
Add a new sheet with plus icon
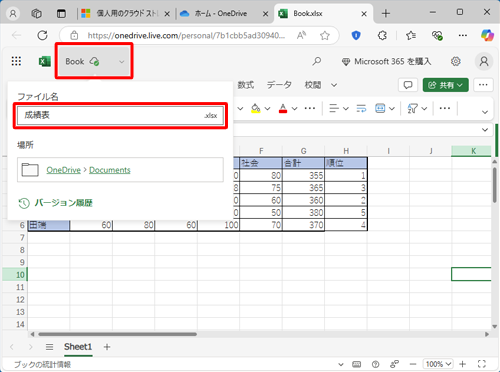coord(107,347)
